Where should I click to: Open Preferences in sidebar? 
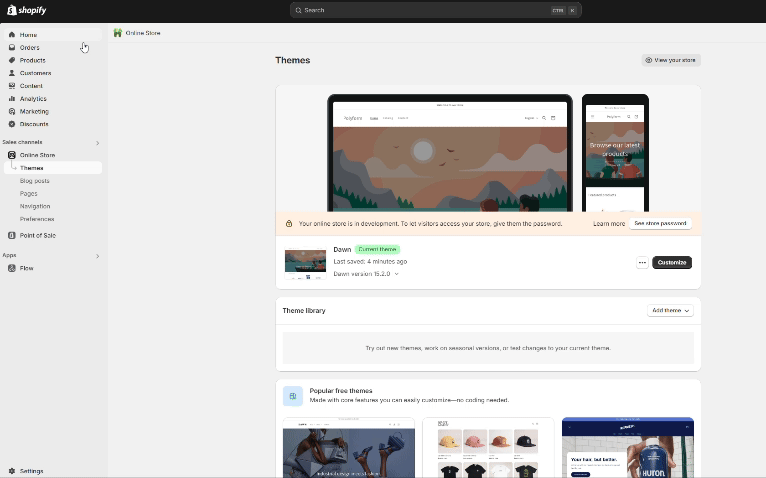click(37, 219)
